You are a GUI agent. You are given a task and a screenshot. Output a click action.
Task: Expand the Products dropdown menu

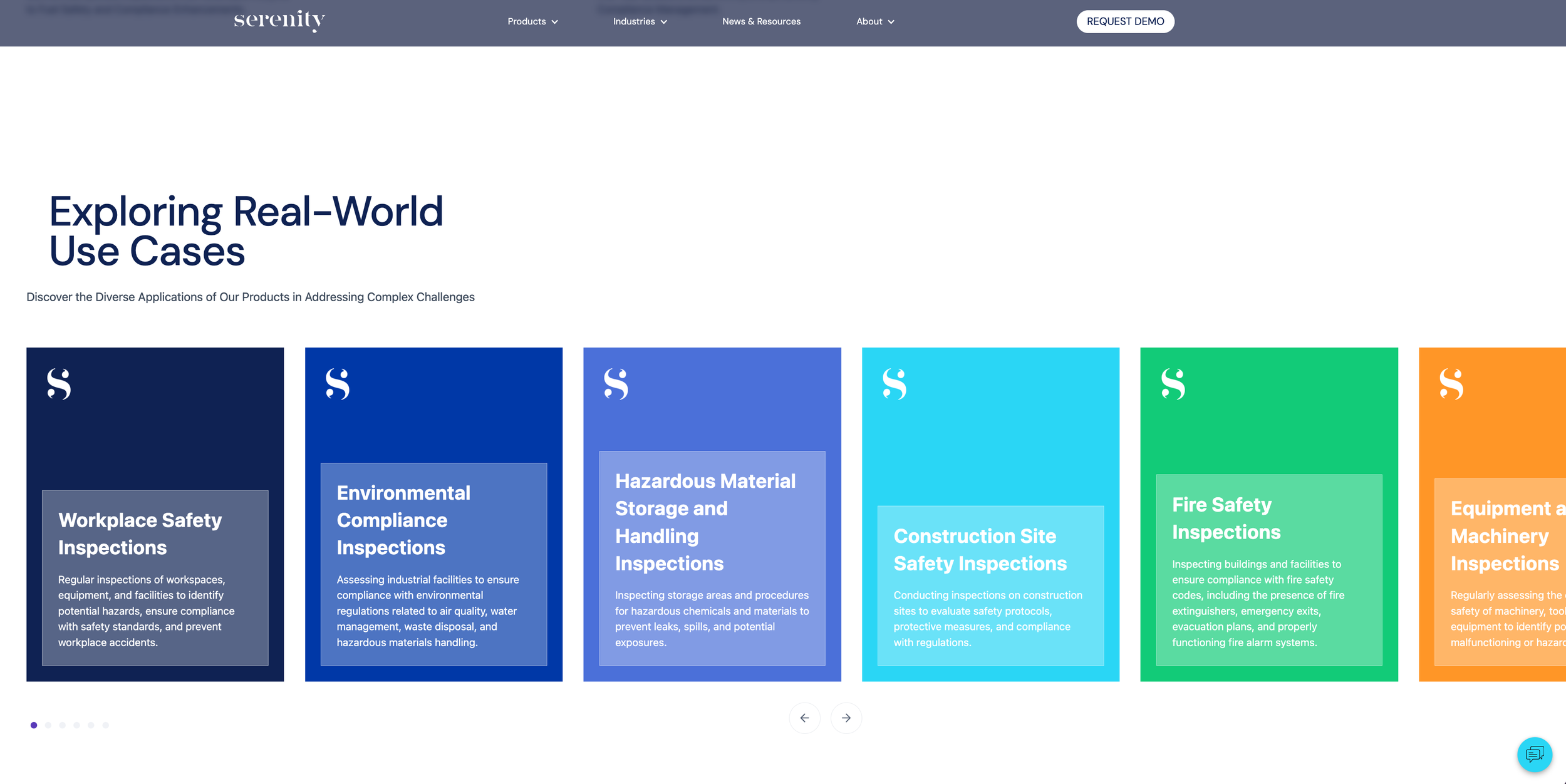(532, 21)
